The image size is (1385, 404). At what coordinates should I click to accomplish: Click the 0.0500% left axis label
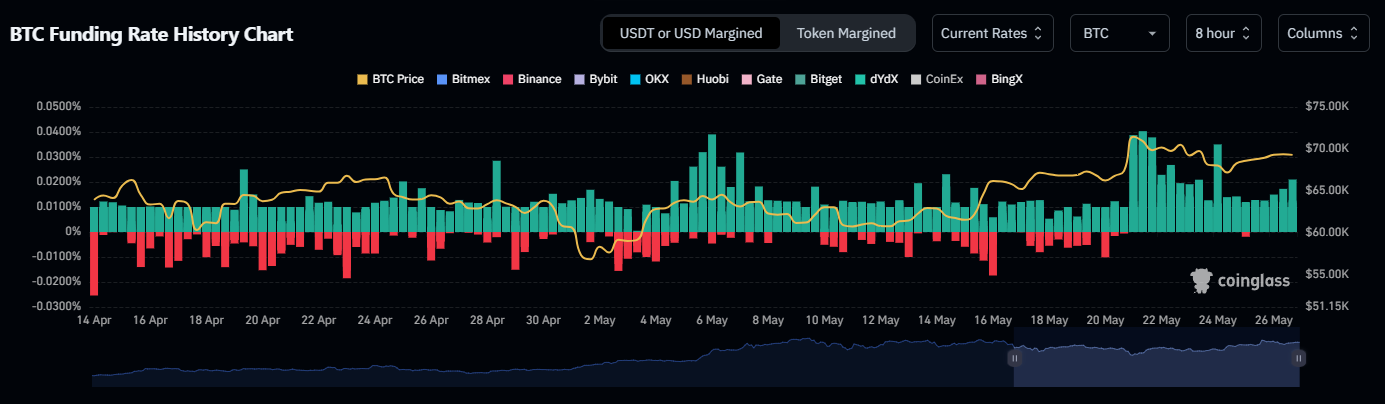tap(58, 106)
